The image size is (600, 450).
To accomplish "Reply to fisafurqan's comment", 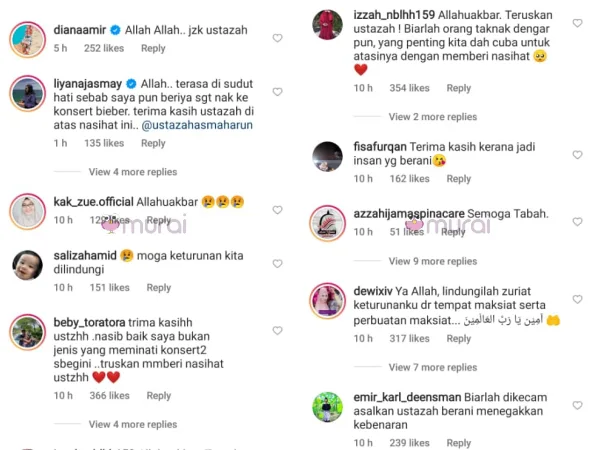I will coord(458,179).
